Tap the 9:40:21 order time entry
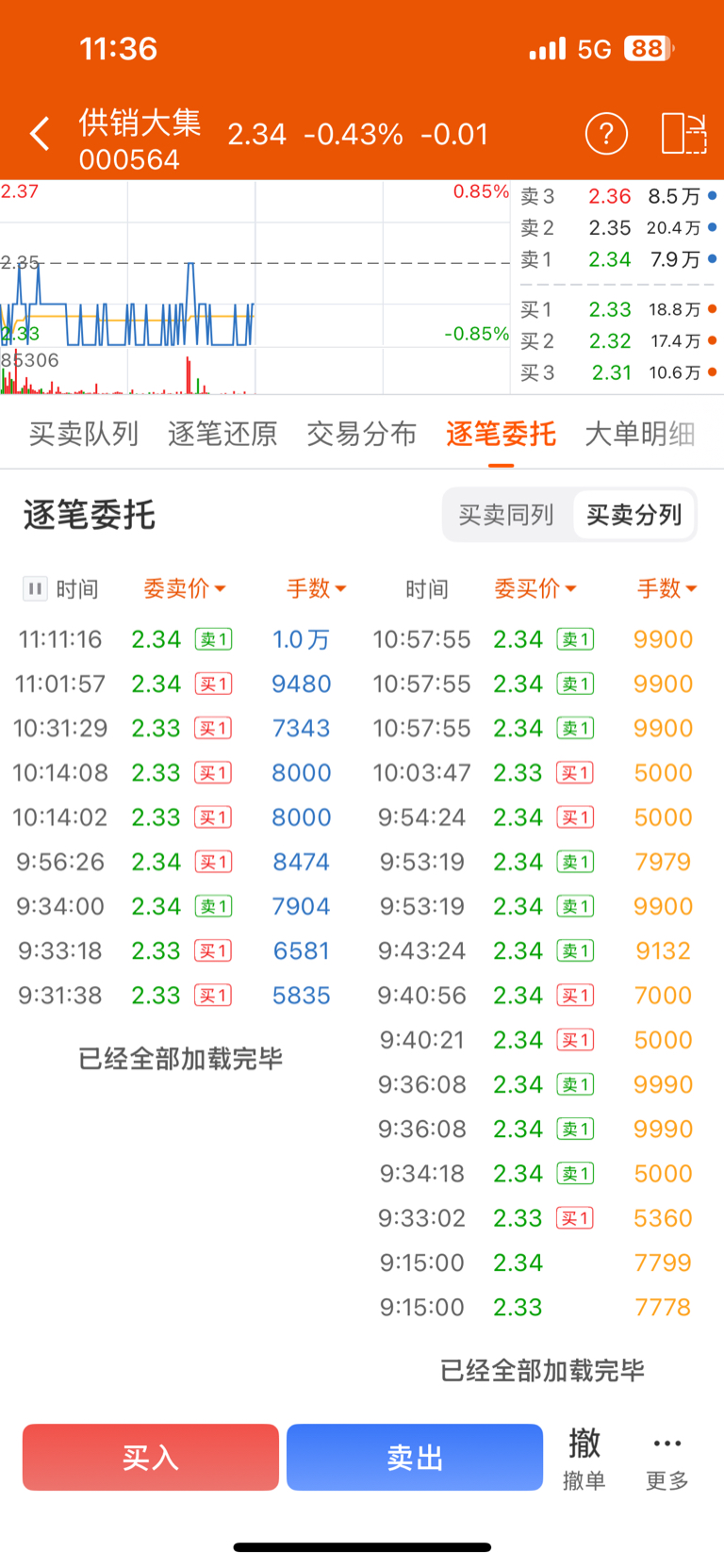The image size is (724, 1568). pyautogui.click(x=421, y=1040)
